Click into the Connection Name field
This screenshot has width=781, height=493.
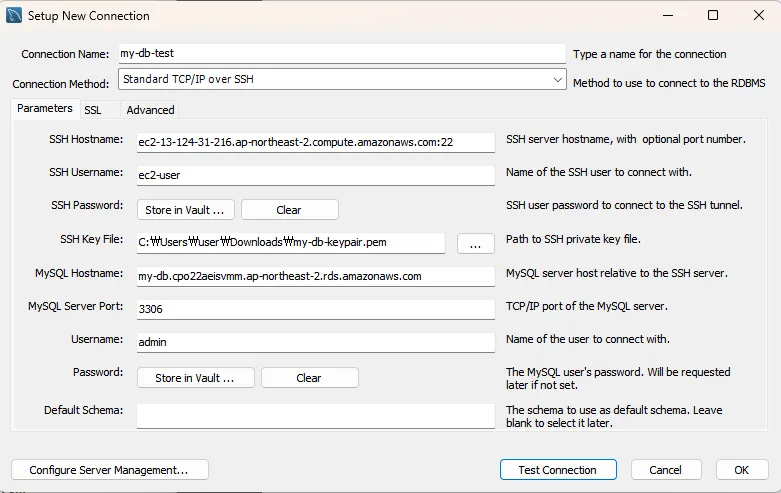click(342, 53)
